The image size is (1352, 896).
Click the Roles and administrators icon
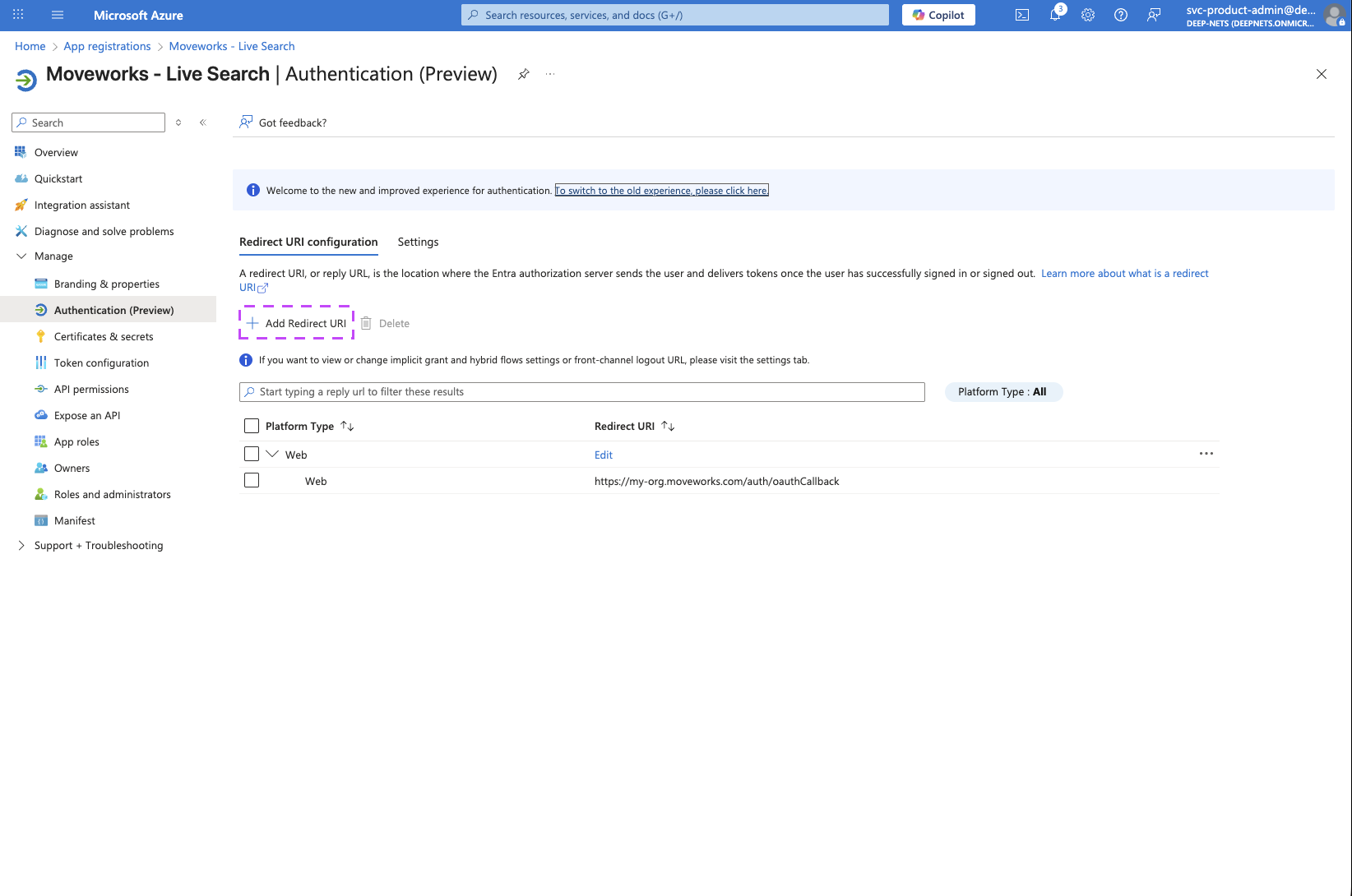pyautogui.click(x=40, y=494)
